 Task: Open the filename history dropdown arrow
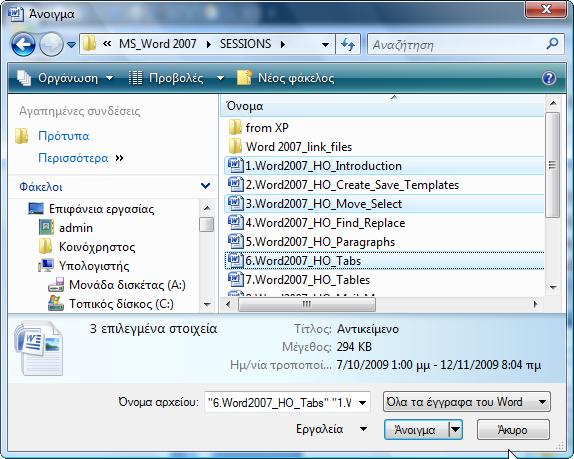[x=362, y=403]
